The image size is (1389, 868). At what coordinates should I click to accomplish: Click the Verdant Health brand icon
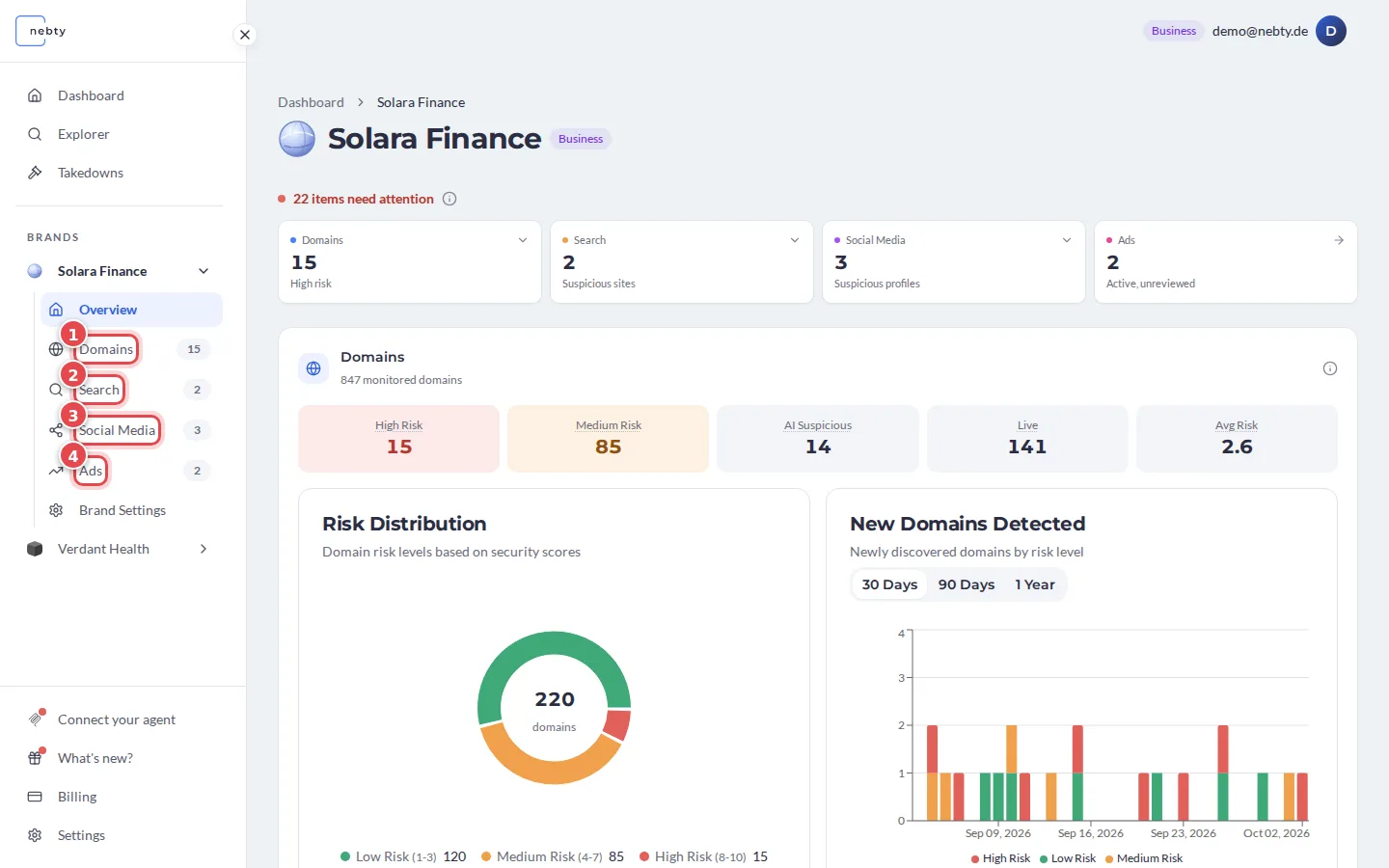[x=35, y=549]
